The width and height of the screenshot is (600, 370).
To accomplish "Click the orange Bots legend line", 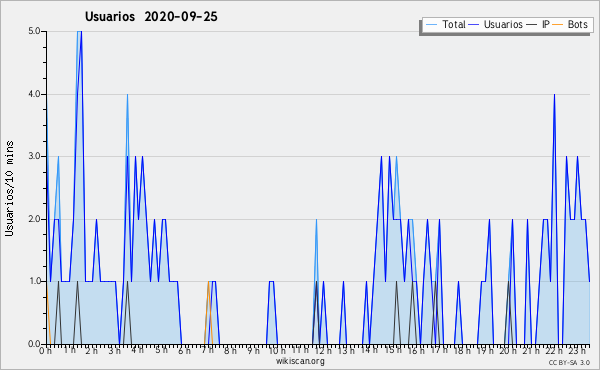I will click(x=558, y=25).
